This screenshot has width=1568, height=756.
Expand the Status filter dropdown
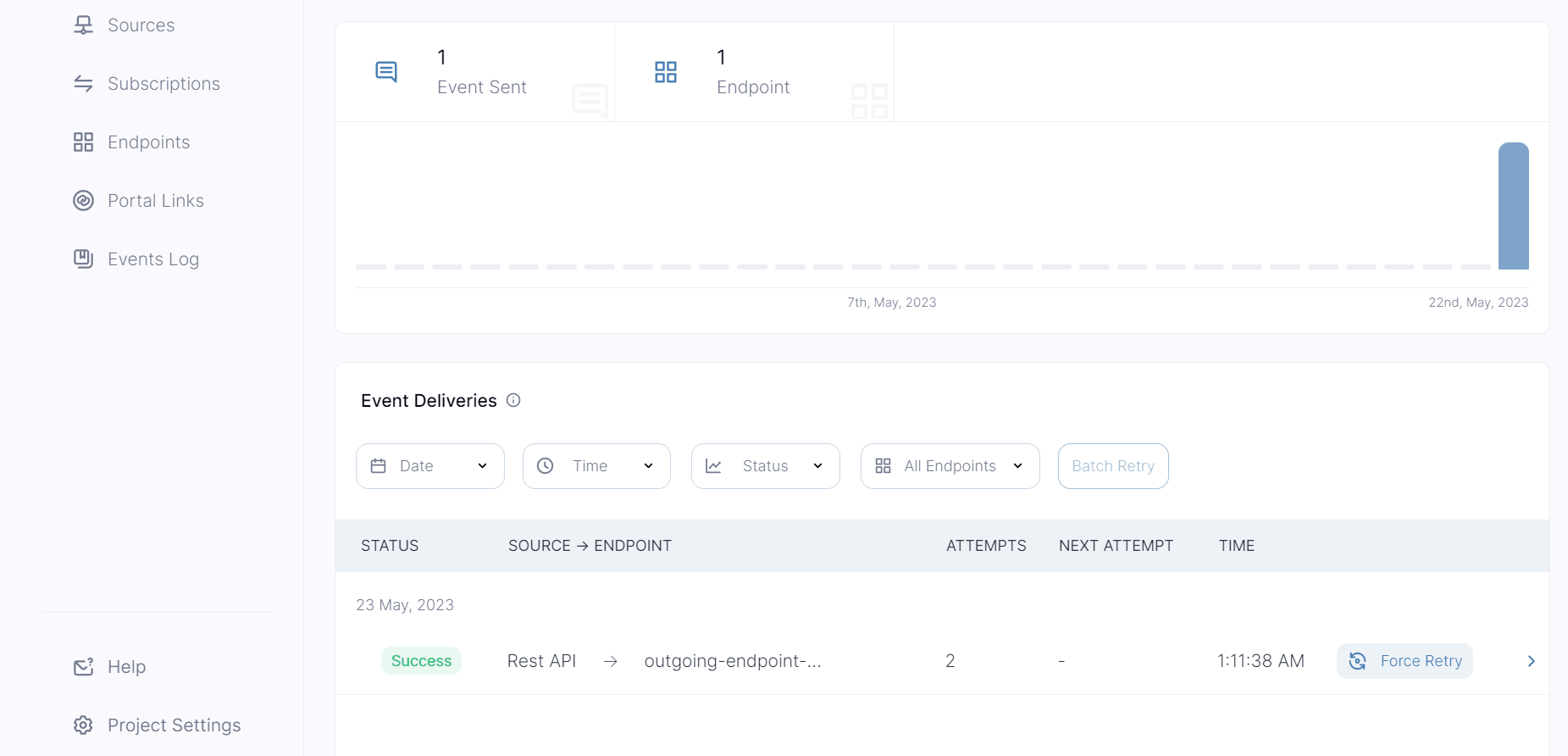point(765,466)
